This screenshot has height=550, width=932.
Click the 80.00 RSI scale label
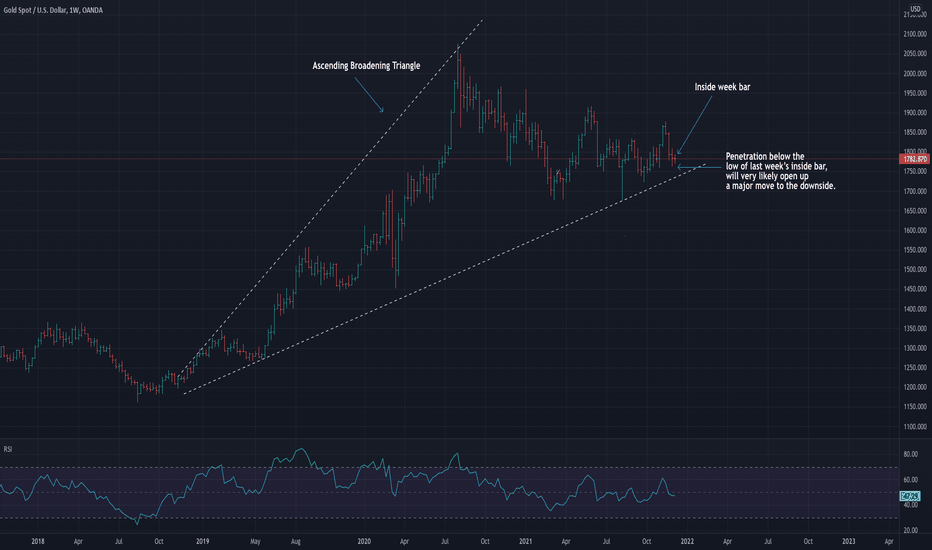coord(911,454)
